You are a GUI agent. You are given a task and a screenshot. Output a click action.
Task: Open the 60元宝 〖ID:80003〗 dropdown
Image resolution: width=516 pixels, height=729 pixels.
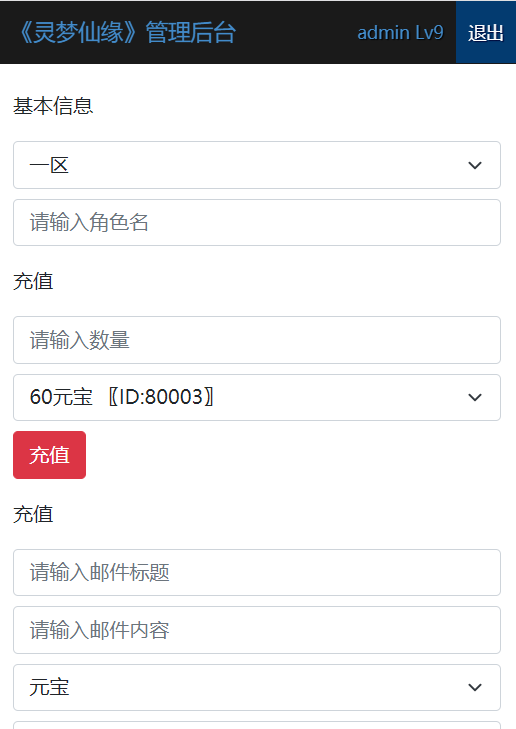point(257,398)
